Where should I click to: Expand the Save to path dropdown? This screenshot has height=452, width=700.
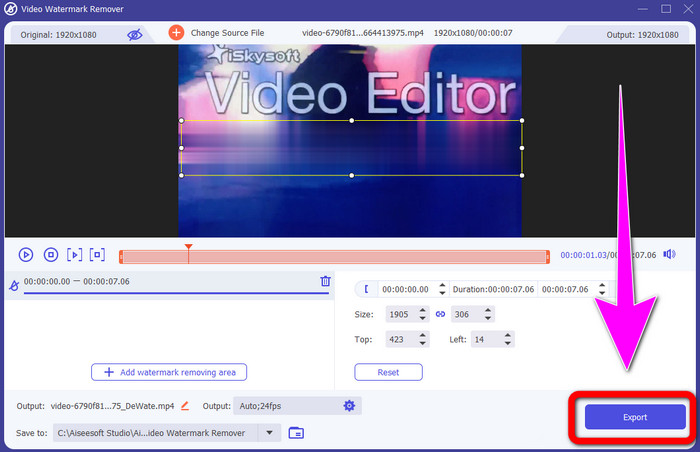coord(269,432)
